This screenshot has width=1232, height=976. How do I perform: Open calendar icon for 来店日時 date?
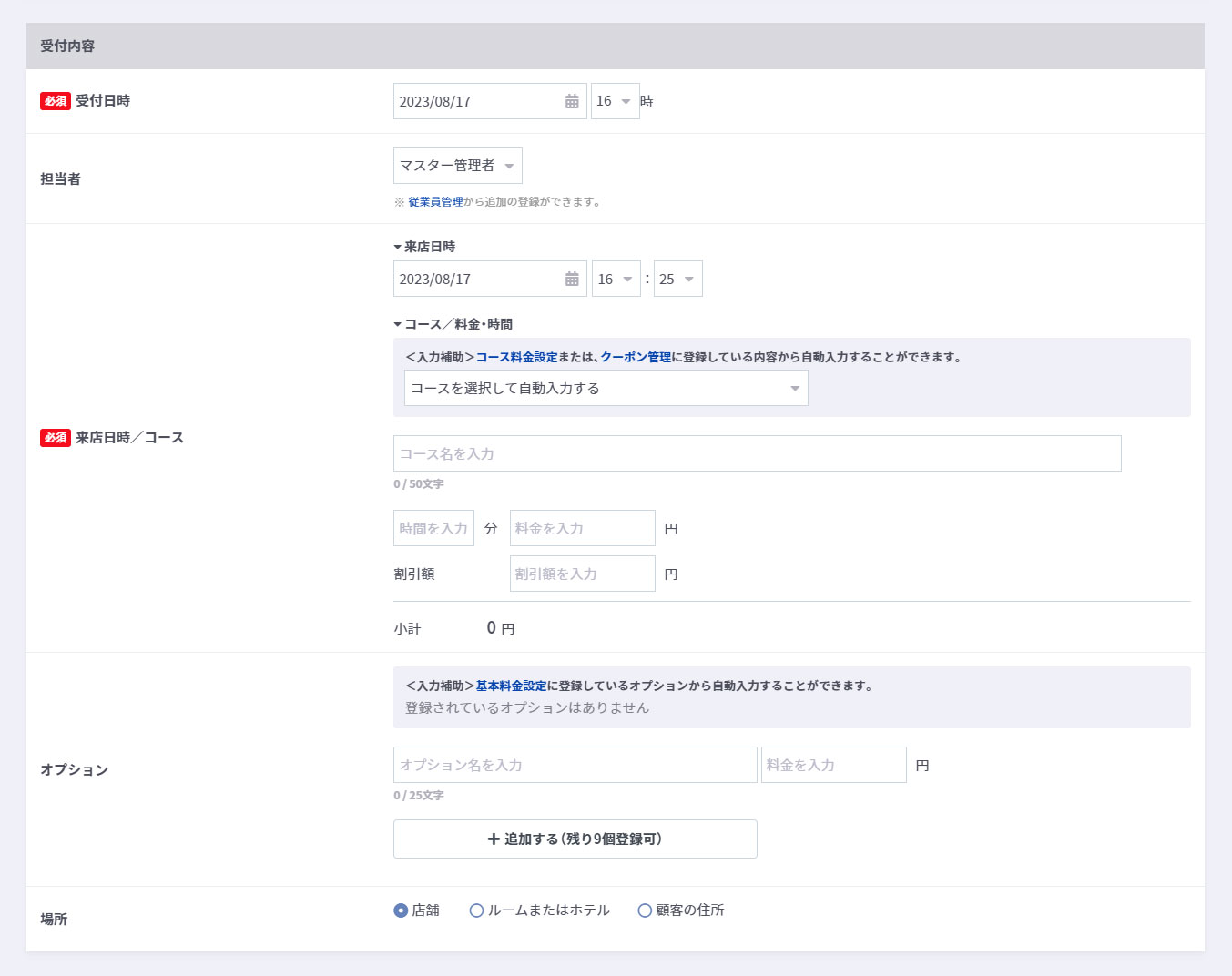click(x=572, y=280)
